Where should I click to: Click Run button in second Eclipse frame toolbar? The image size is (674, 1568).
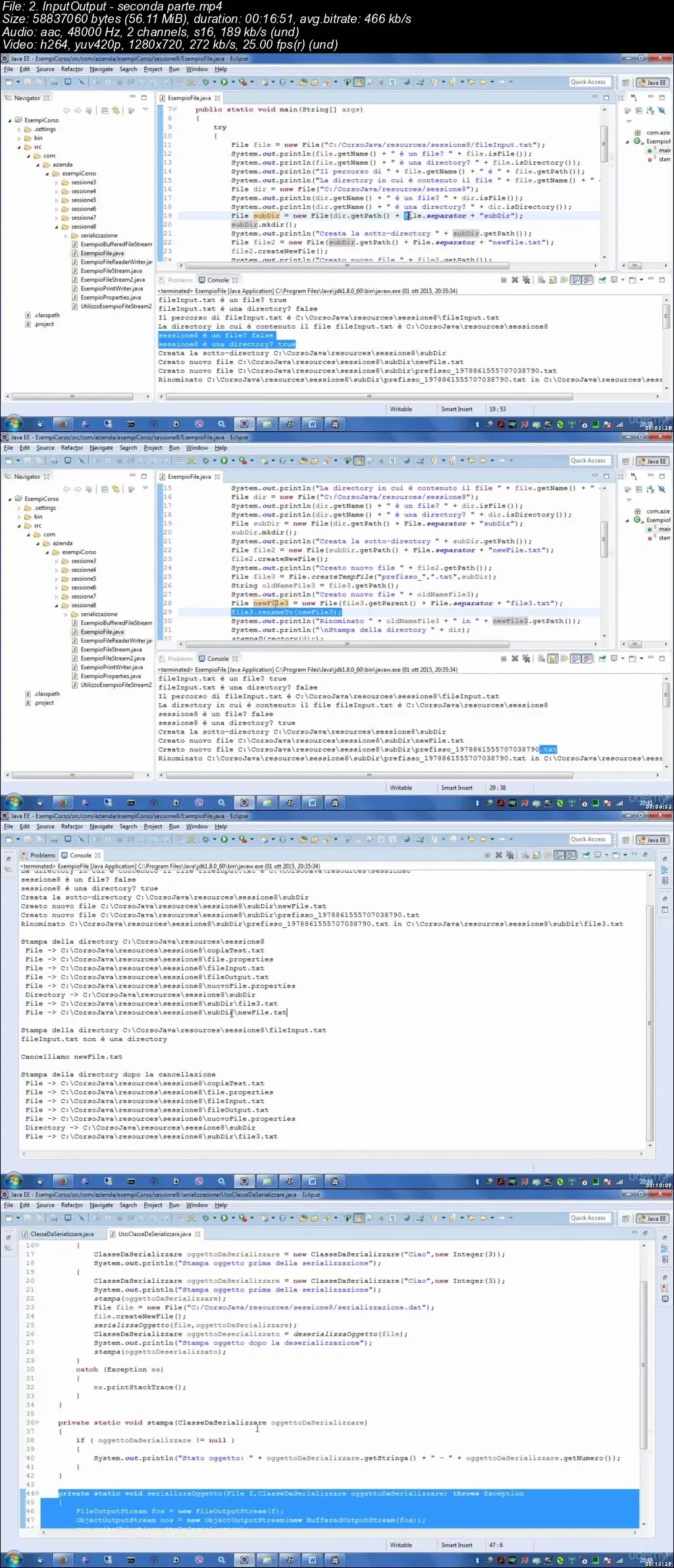click(224, 461)
